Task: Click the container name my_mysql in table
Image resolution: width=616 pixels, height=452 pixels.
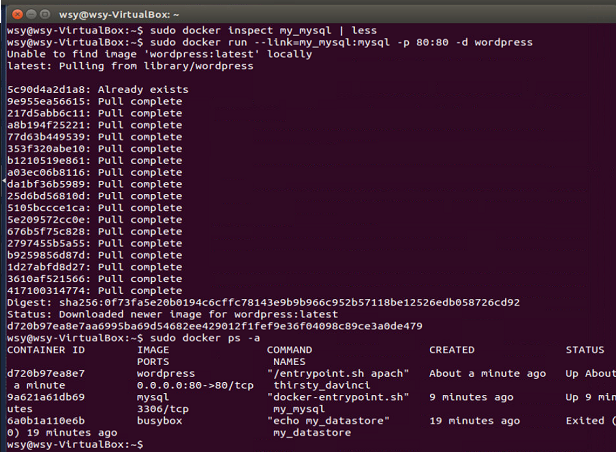Action: (x=299, y=409)
